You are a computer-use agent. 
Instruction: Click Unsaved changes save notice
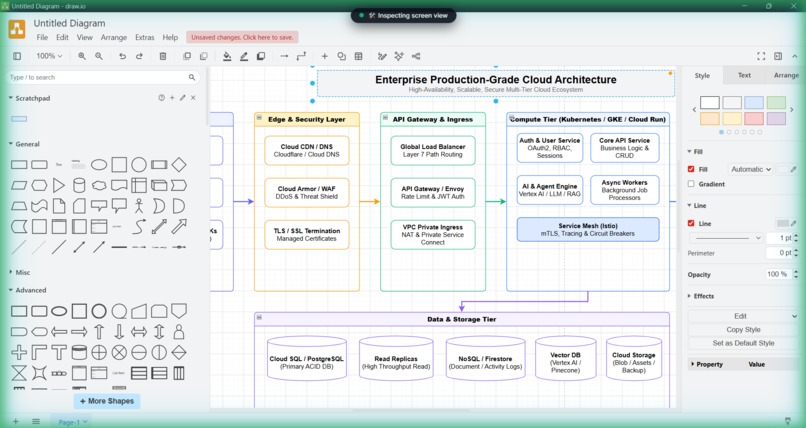[242, 38]
